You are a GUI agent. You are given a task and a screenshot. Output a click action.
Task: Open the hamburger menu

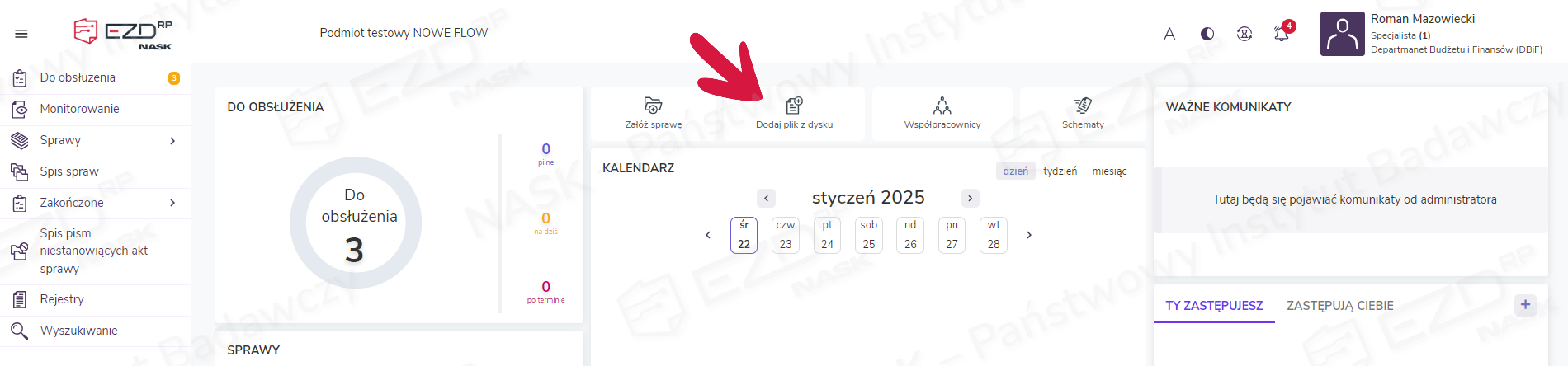pos(21,34)
